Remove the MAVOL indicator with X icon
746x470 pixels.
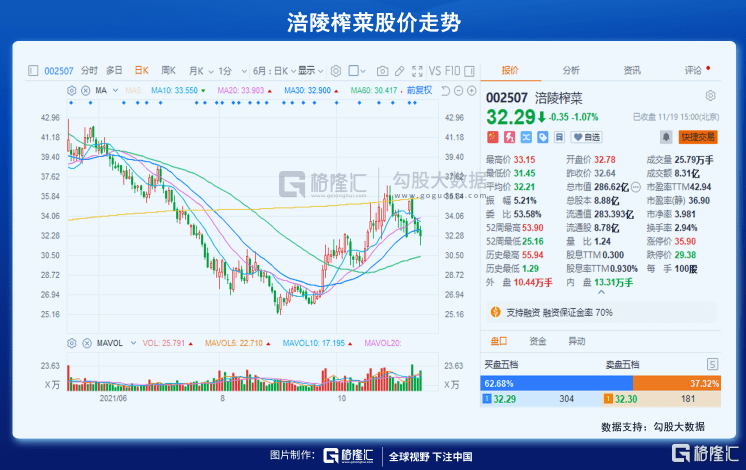pos(87,343)
